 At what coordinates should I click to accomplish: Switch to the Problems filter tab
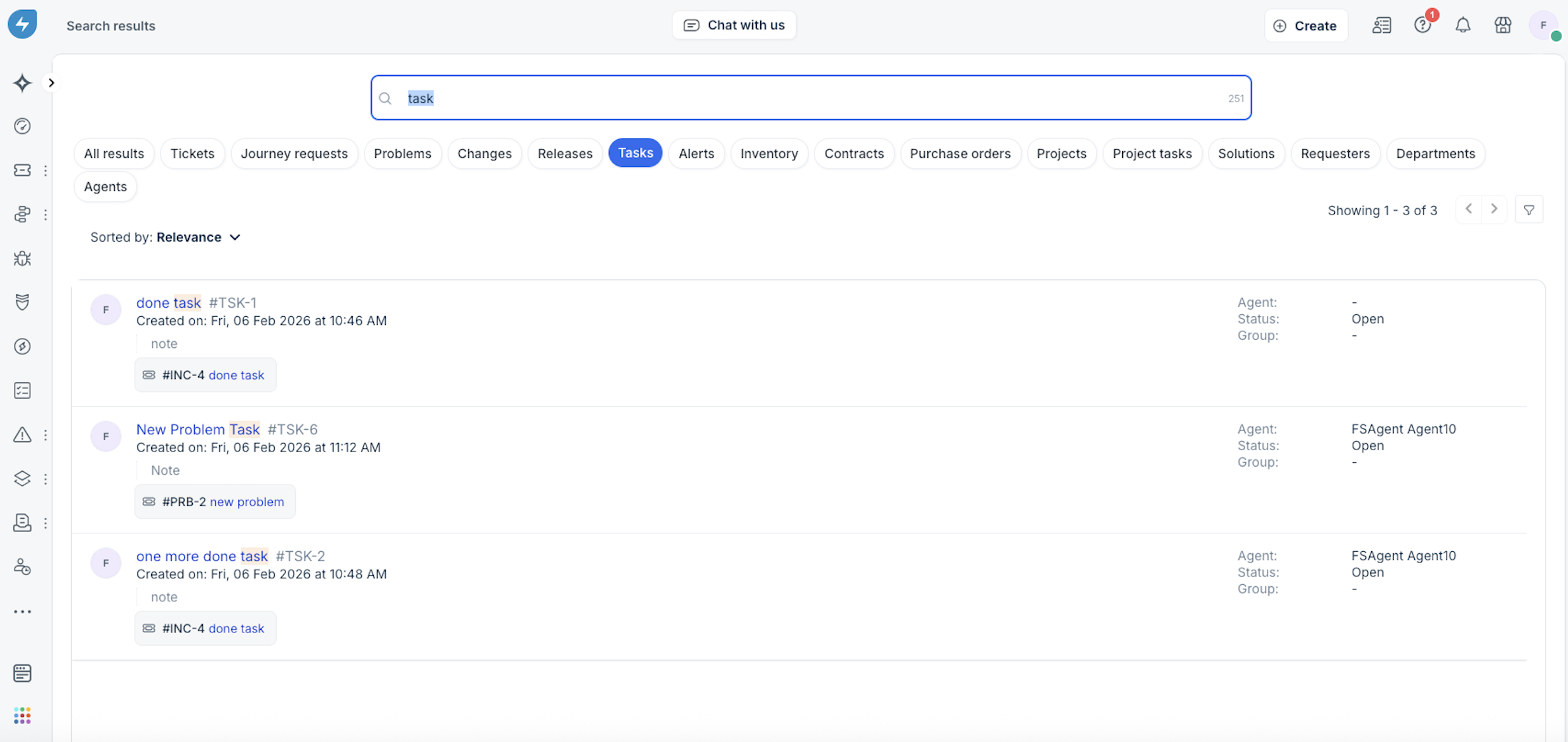pos(402,153)
